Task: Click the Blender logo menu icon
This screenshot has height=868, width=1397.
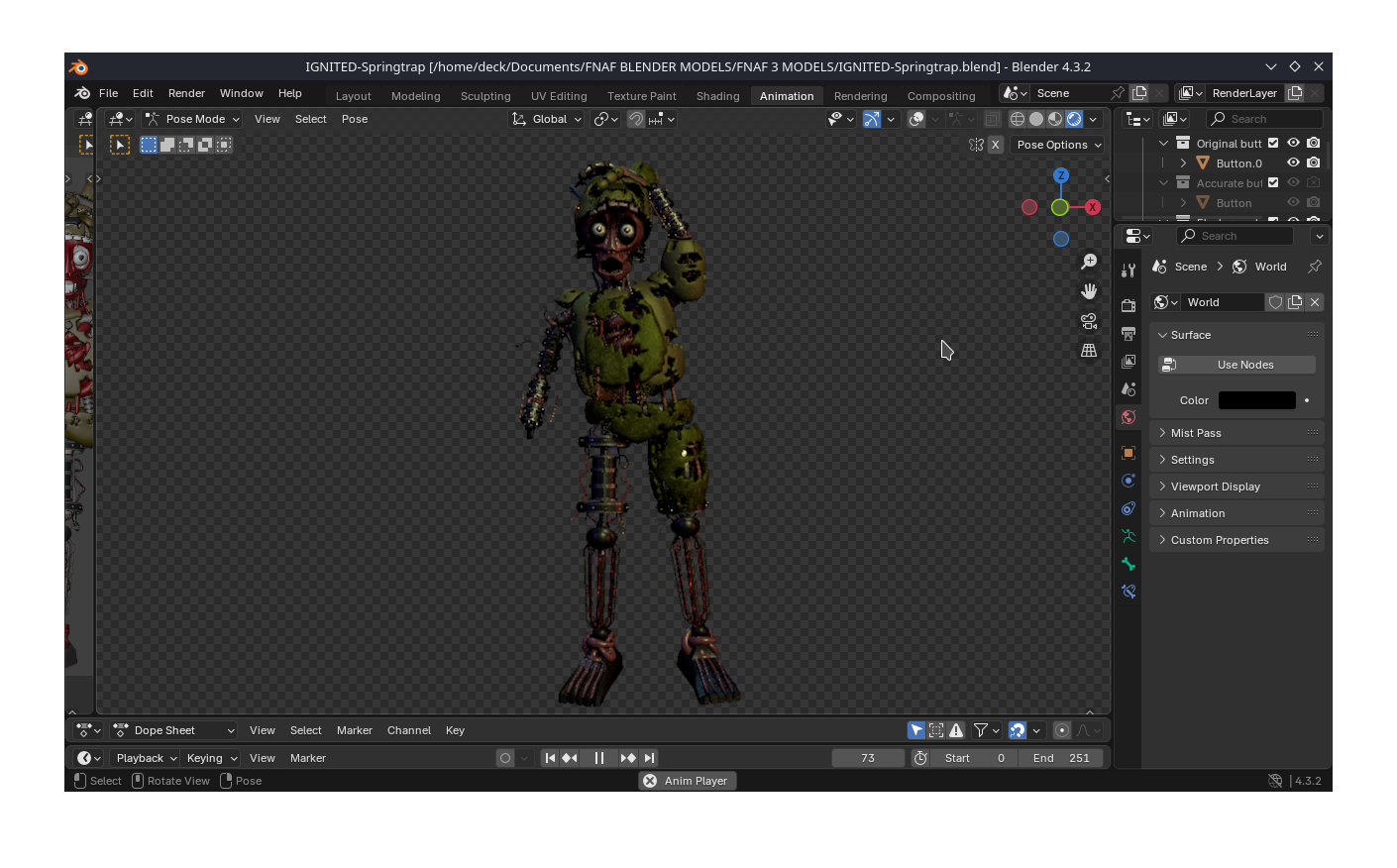Action: 82,93
